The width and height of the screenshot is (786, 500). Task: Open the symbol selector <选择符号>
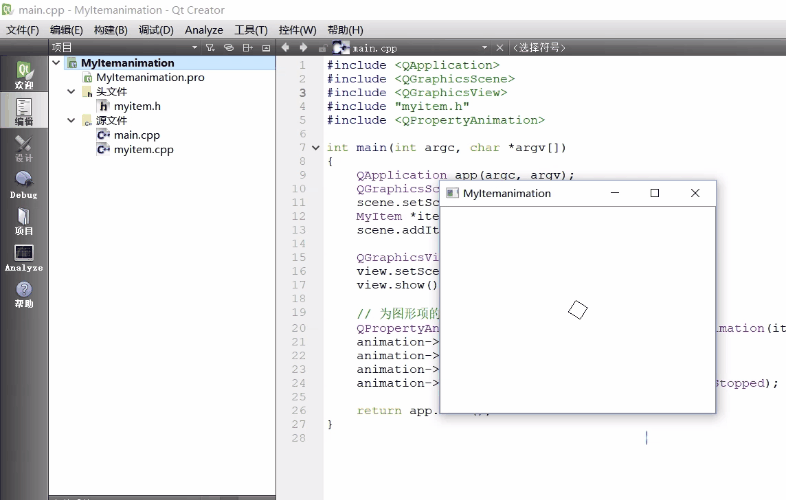pyautogui.click(x=539, y=48)
